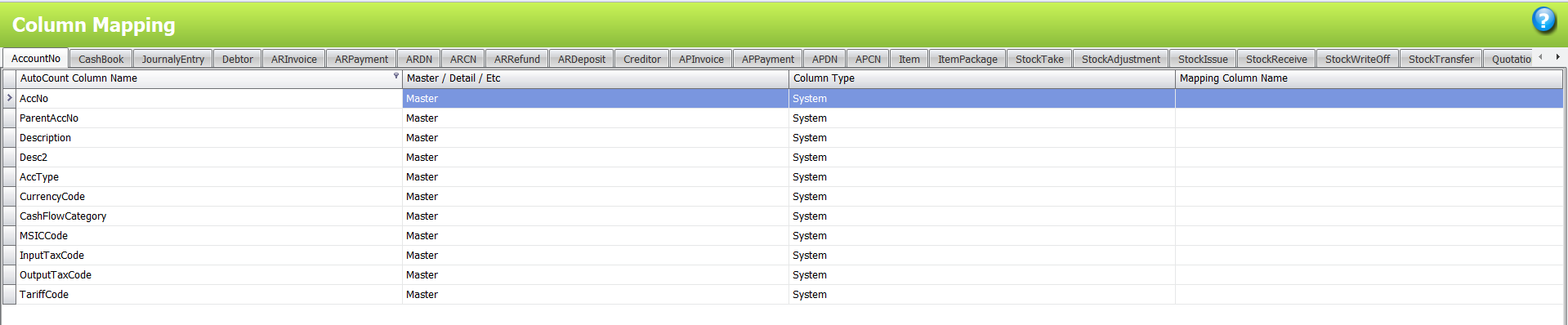Click the TariffCode row name

[x=209, y=294]
